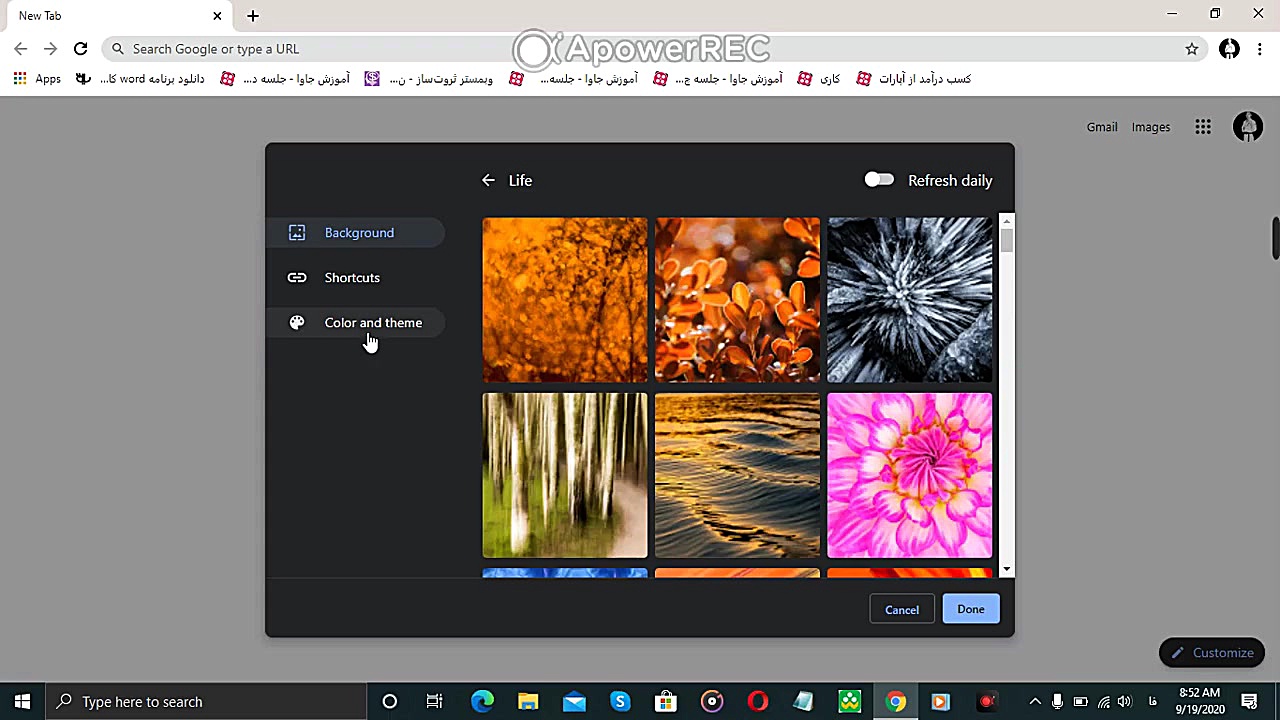
Task: Select the Background section icon
Action: point(296,232)
